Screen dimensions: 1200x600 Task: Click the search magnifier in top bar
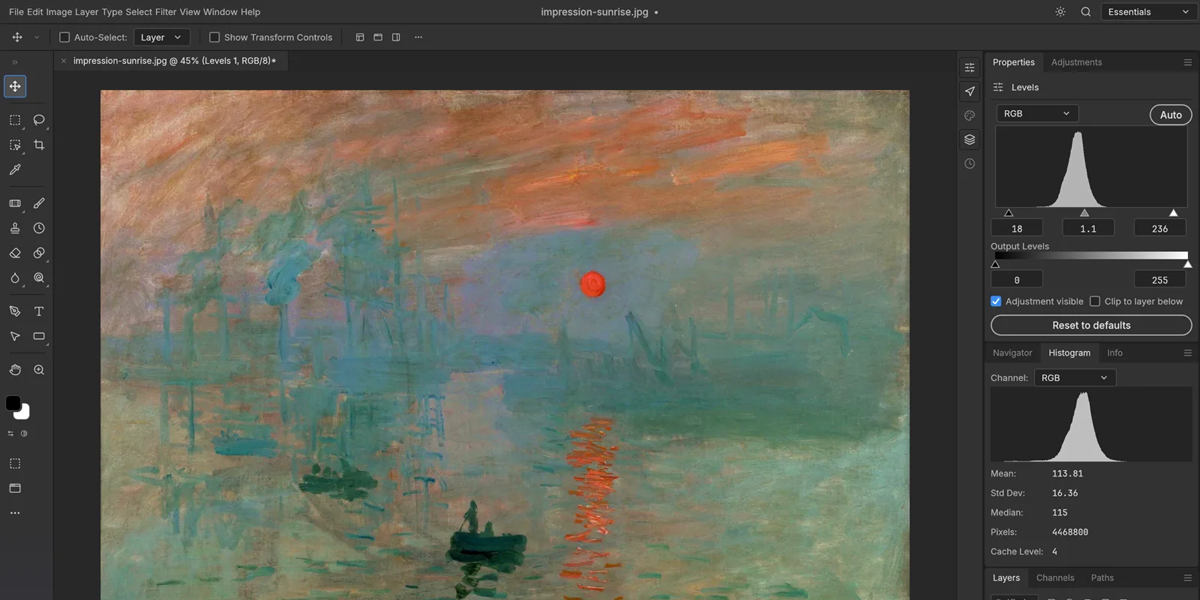coord(1086,12)
